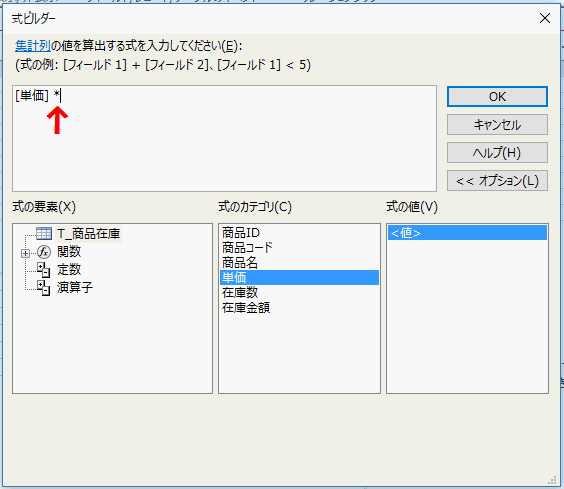Select 定数 label in expression elements
Viewport: 564px width, 489px height.
tap(69, 270)
